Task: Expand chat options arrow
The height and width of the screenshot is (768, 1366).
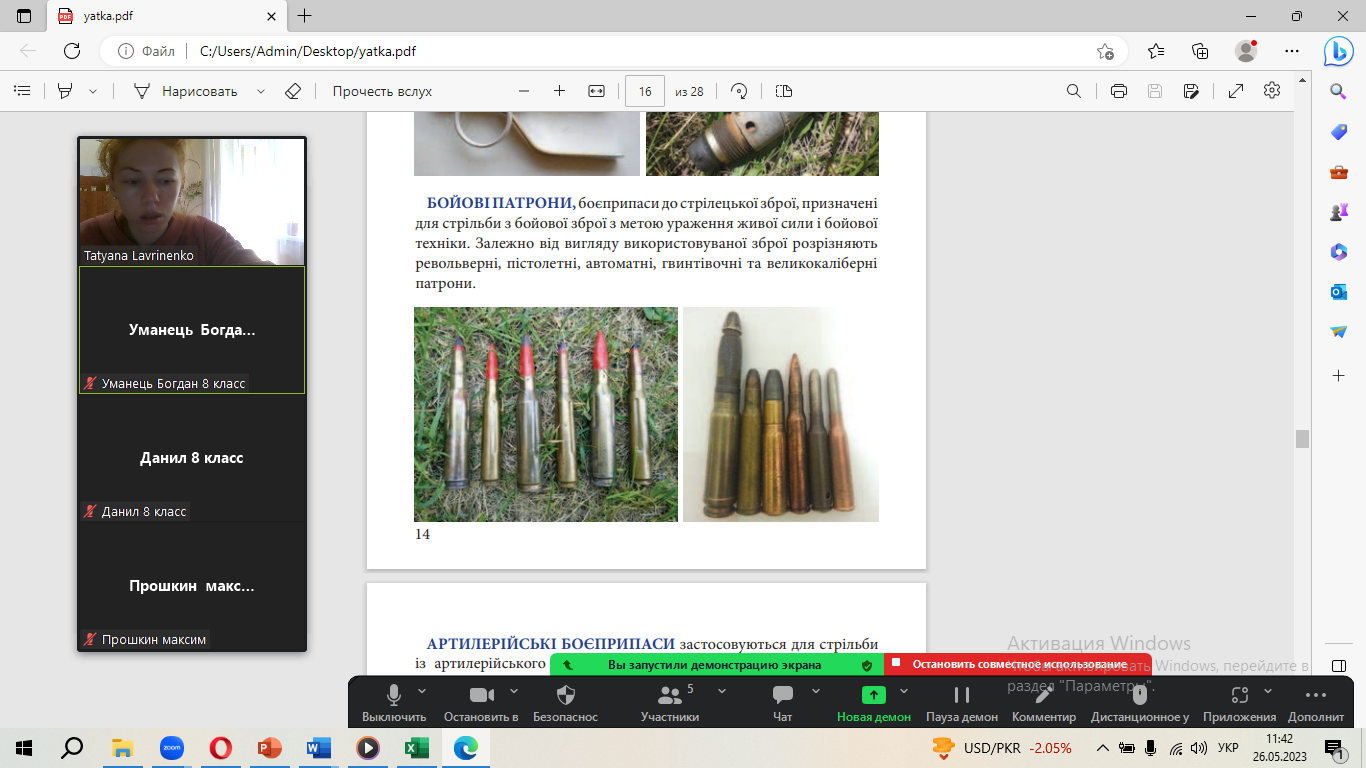Action: [x=815, y=690]
